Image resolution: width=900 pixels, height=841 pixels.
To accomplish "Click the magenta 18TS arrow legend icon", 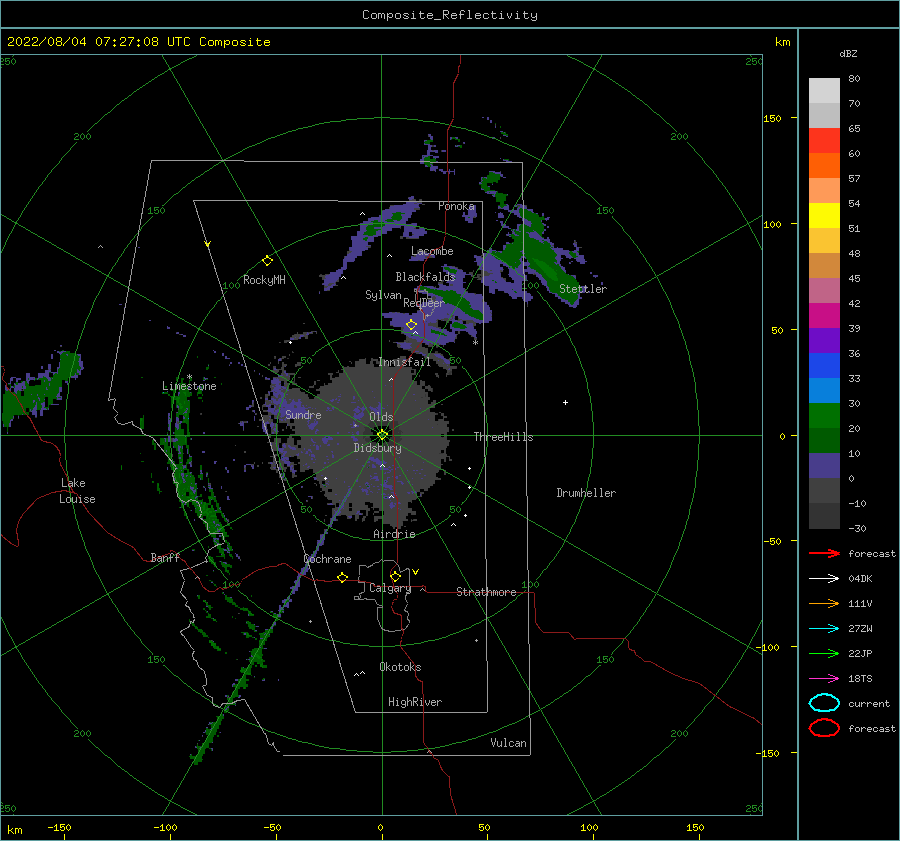I will [x=824, y=679].
